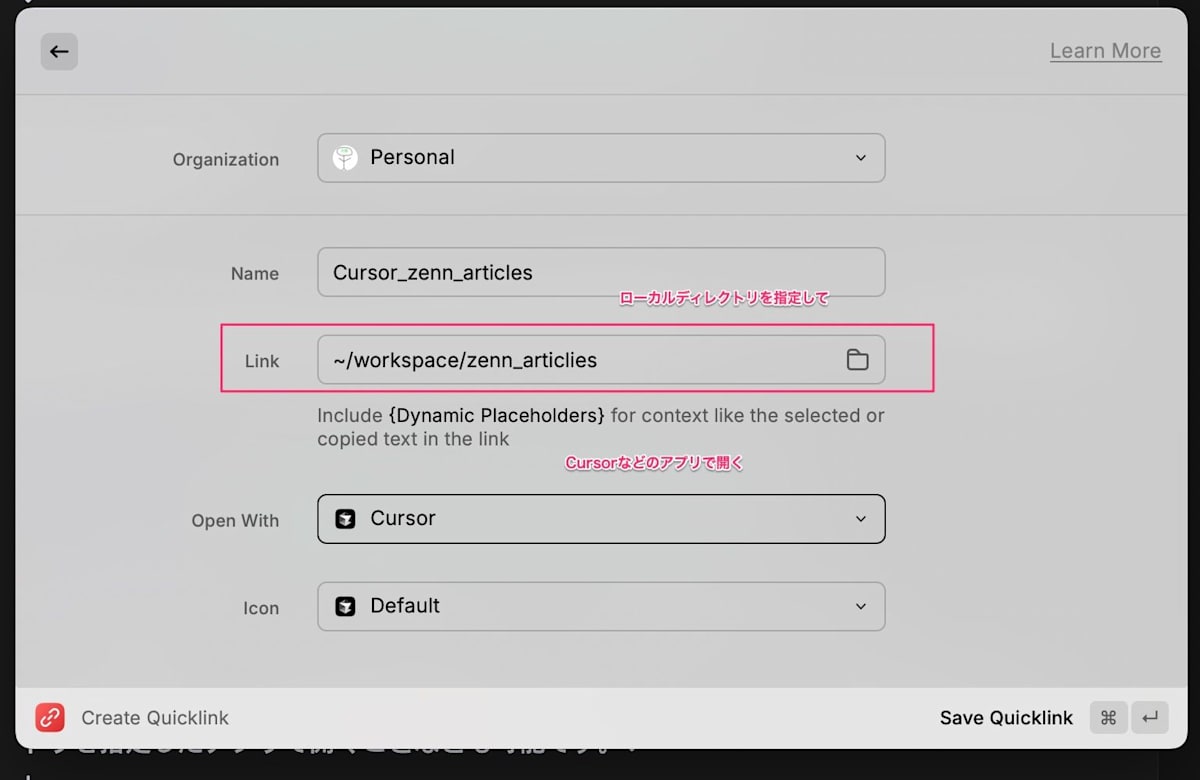Open the Learn More link
The image size is (1200, 780).
click(x=1105, y=51)
